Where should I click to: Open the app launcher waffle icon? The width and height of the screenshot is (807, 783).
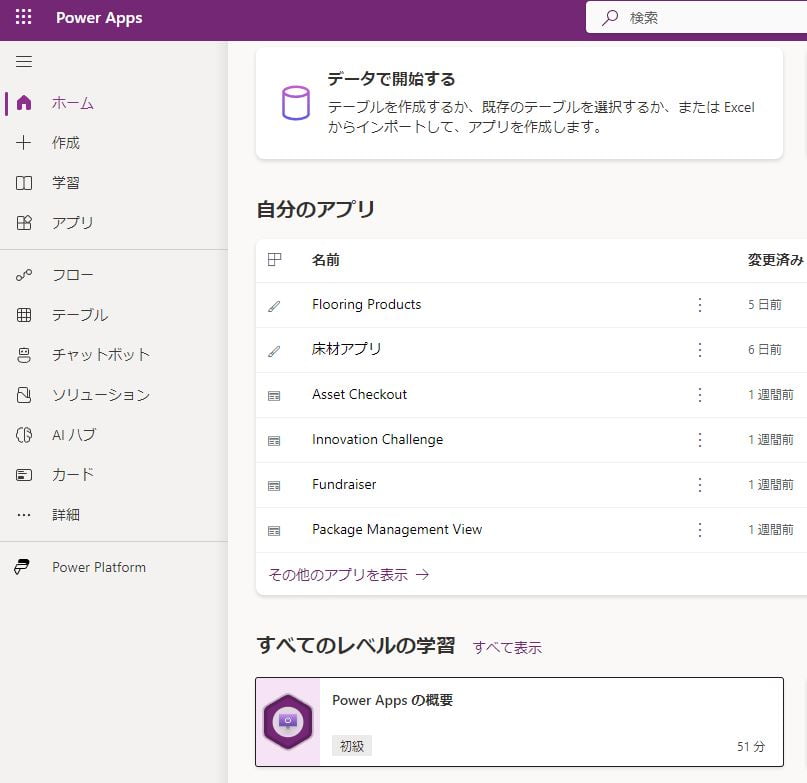[23, 18]
